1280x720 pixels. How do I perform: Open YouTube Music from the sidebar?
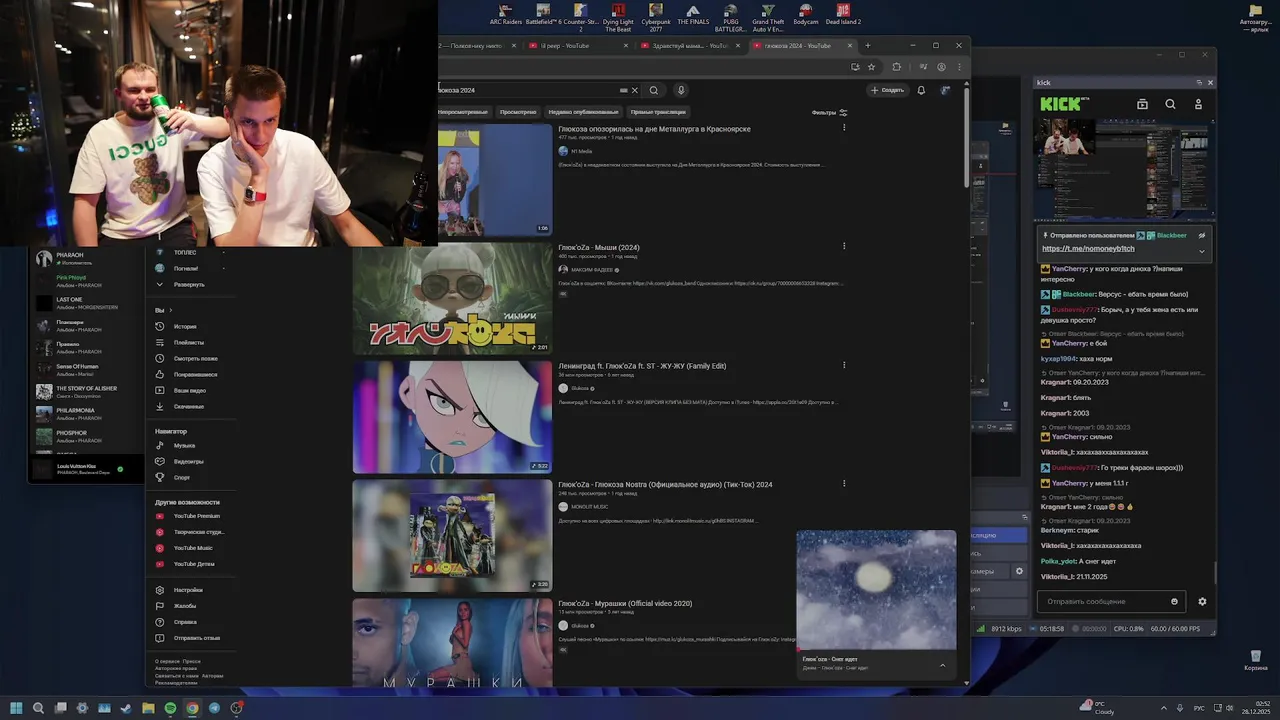pyautogui.click(x=192, y=548)
